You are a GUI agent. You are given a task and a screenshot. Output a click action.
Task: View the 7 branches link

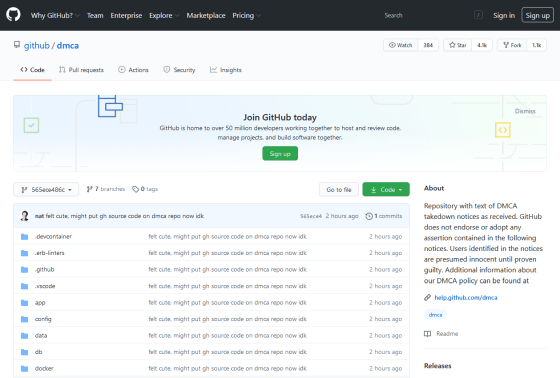pos(106,189)
